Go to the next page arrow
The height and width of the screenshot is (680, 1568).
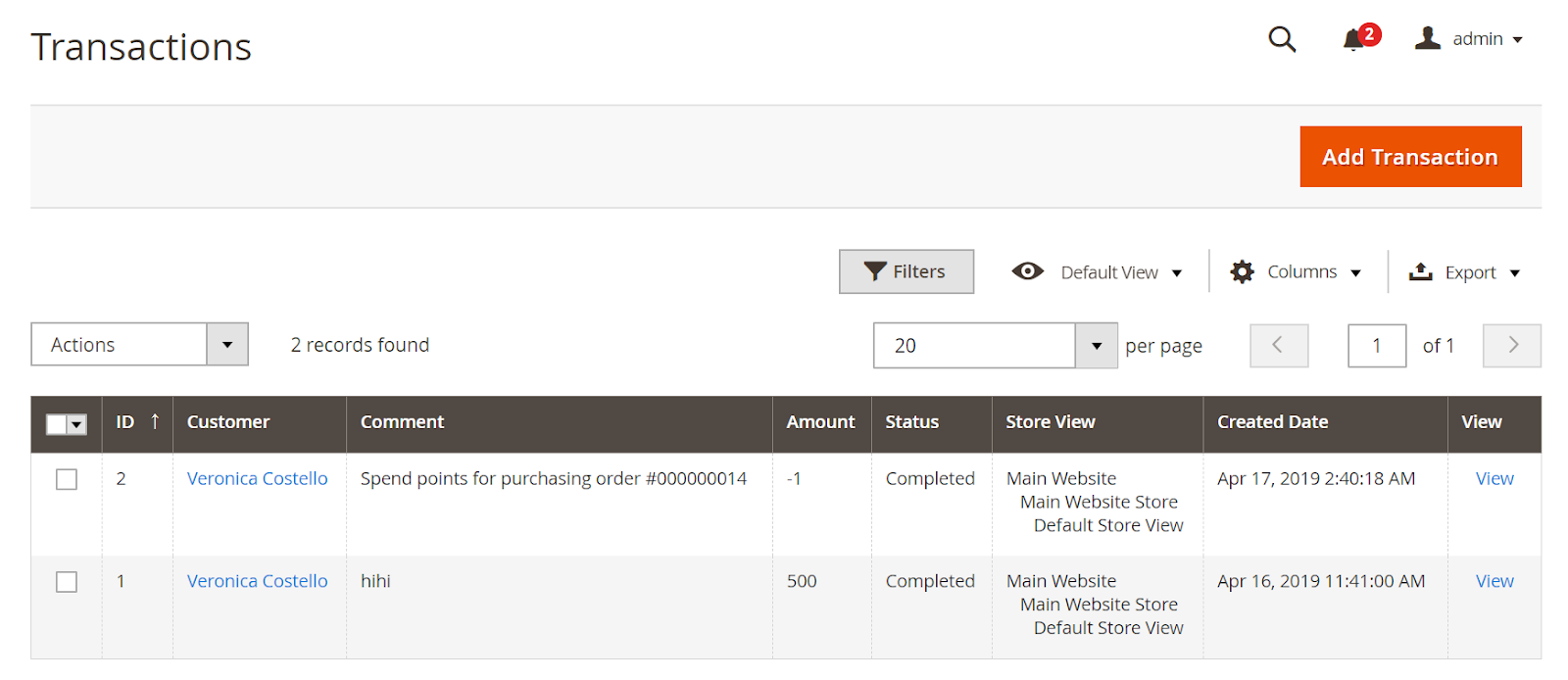pyautogui.click(x=1512, y=345)
